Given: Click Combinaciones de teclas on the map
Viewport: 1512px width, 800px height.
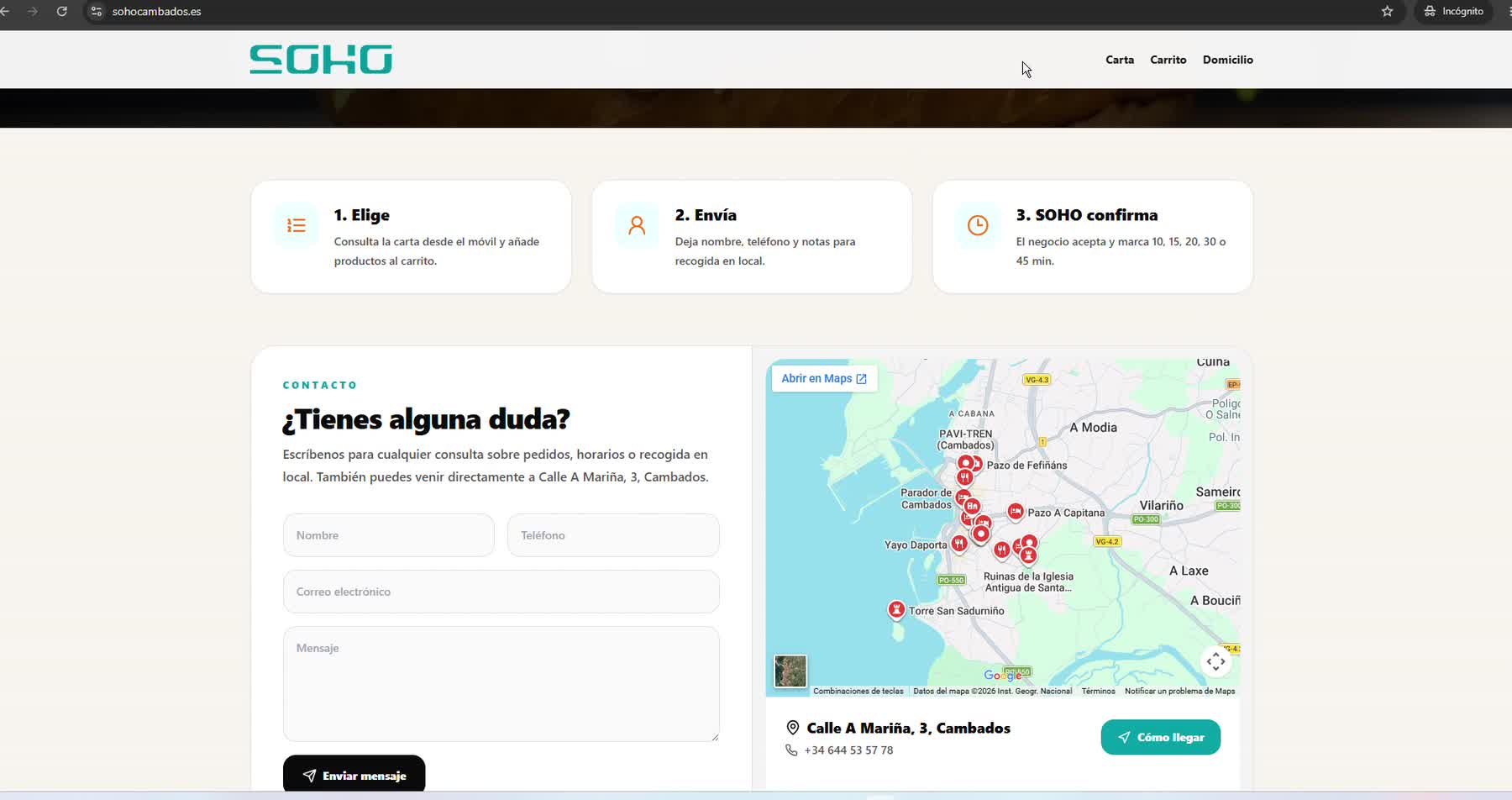Looking at the screenshot, I should (x=858, y=691).
